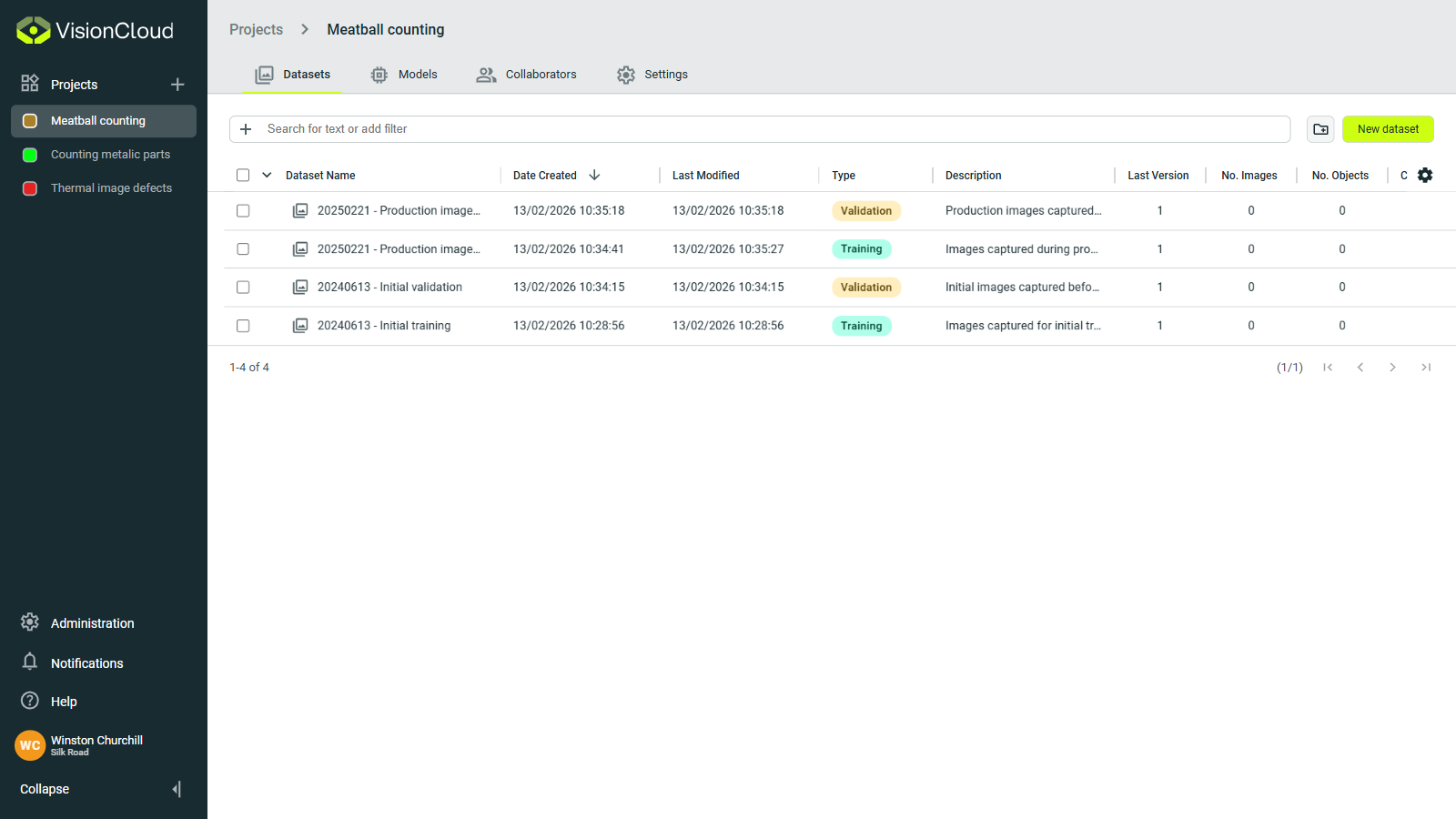Viewport: 1456px width, 819px height.
Task: Select the green Counting metalic parts color marker
Action: pyautogui.click(x=29, y=154)
